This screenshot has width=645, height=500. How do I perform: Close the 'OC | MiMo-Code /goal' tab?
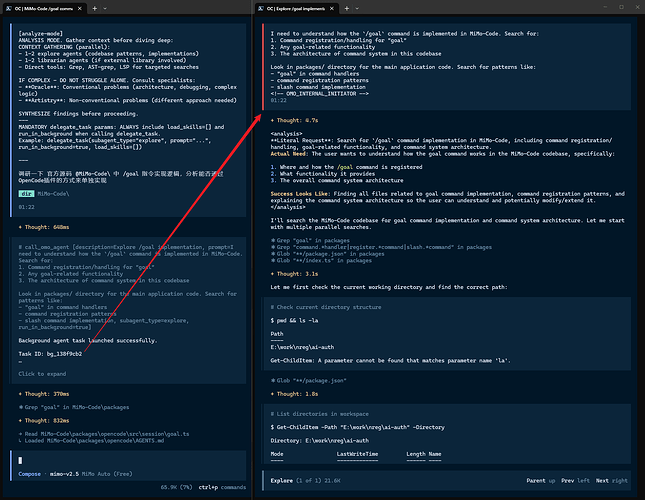point(80,8)
